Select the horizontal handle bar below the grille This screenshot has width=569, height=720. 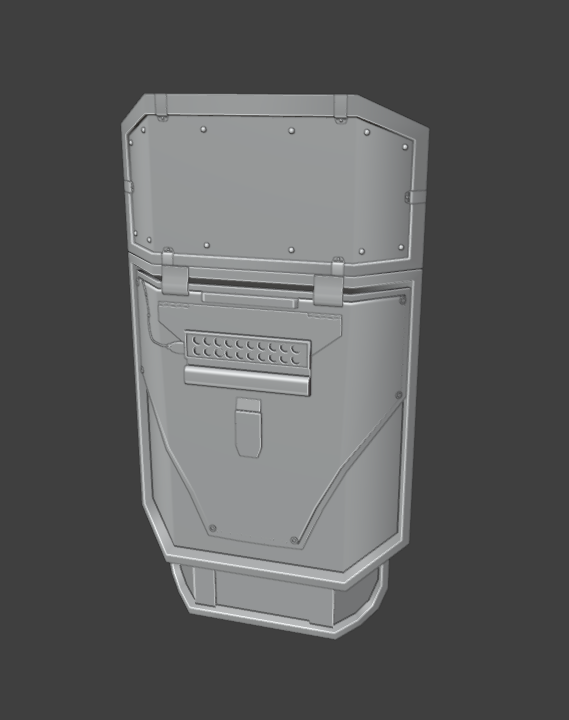(x=248, y=381)
